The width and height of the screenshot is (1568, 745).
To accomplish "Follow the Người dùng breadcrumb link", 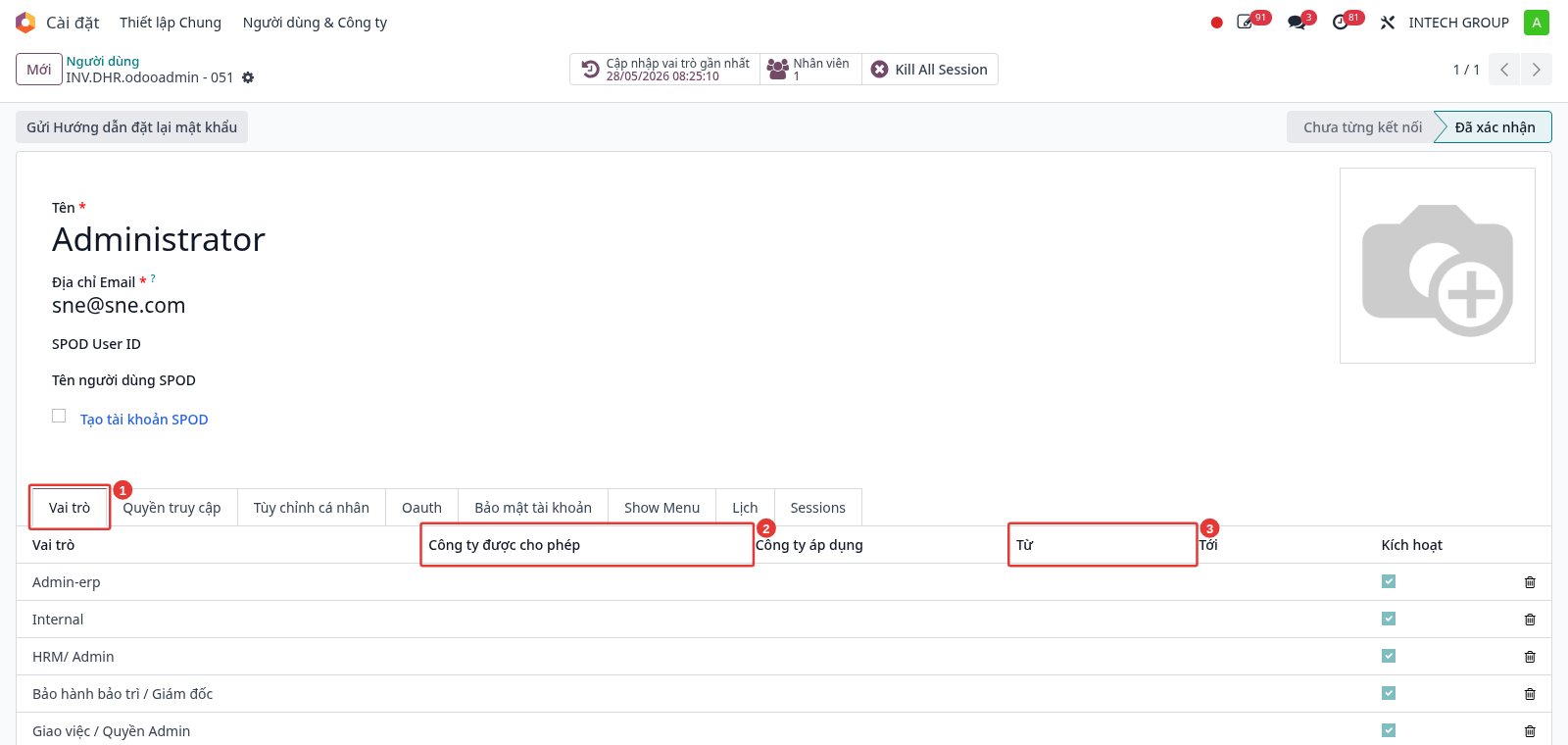I will (103, 61).
